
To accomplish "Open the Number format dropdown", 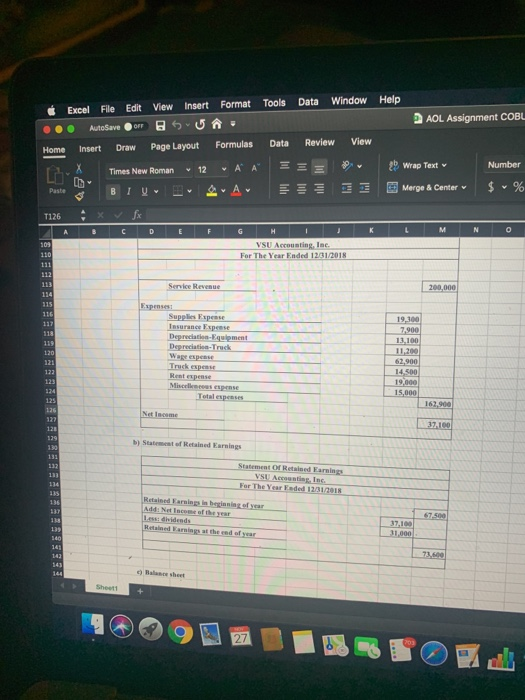I will pos(504,165).
